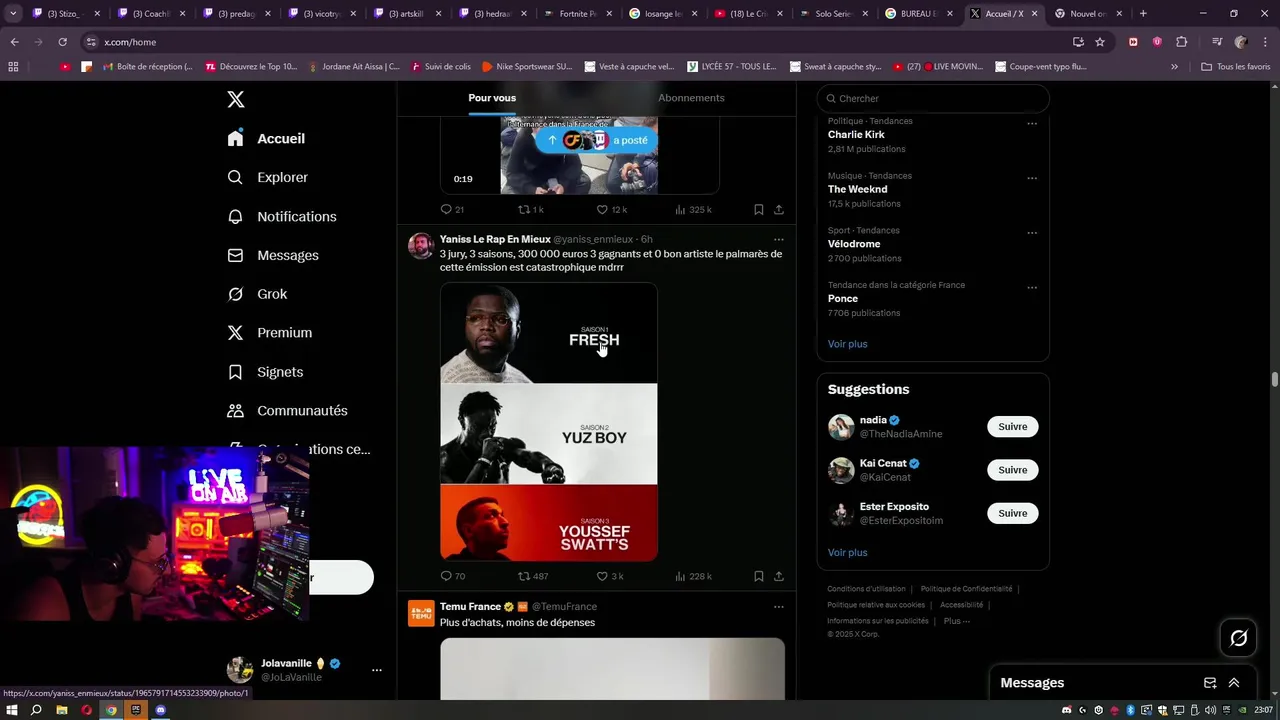Screen dimensions: 1280x720
Task: Open the Vélodrome trend
Action: [854, 244]
